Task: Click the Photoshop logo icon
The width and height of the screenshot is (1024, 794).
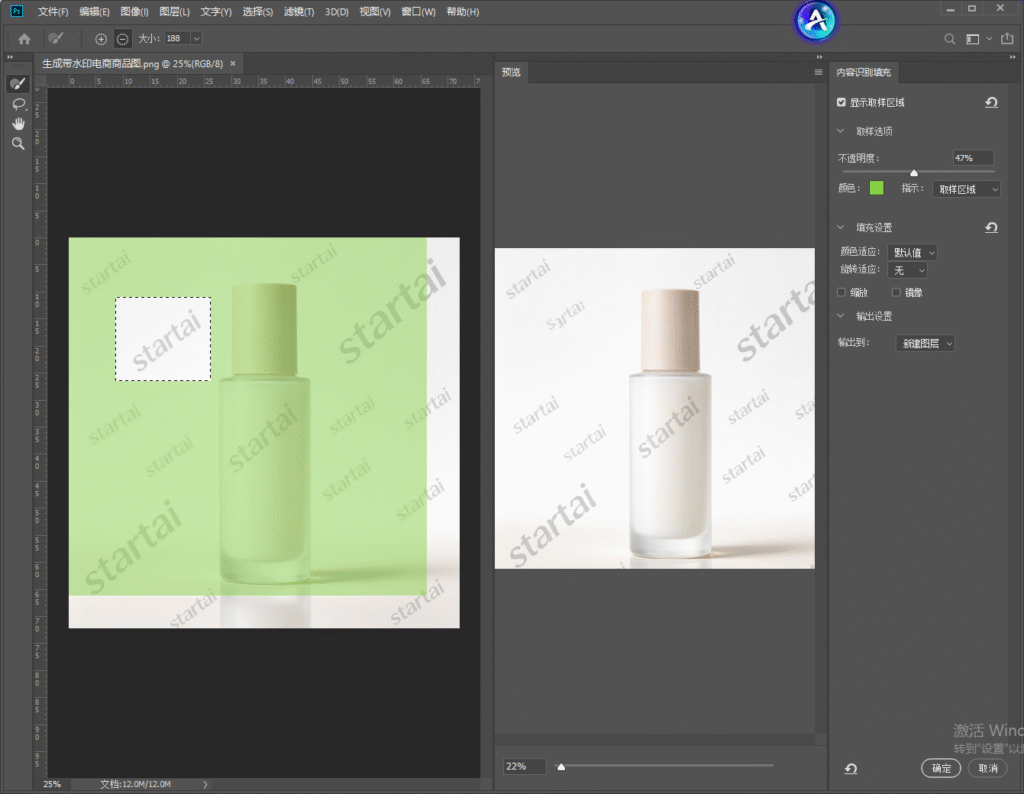Action: [x=16, y=11]
